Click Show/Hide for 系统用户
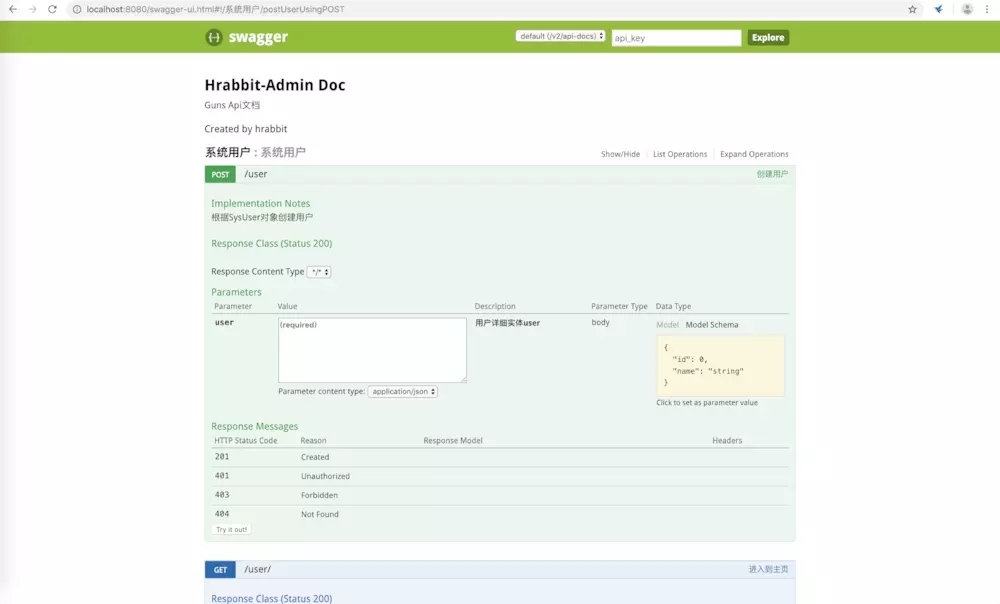The image size is (1000, 604). coord(620,154)
